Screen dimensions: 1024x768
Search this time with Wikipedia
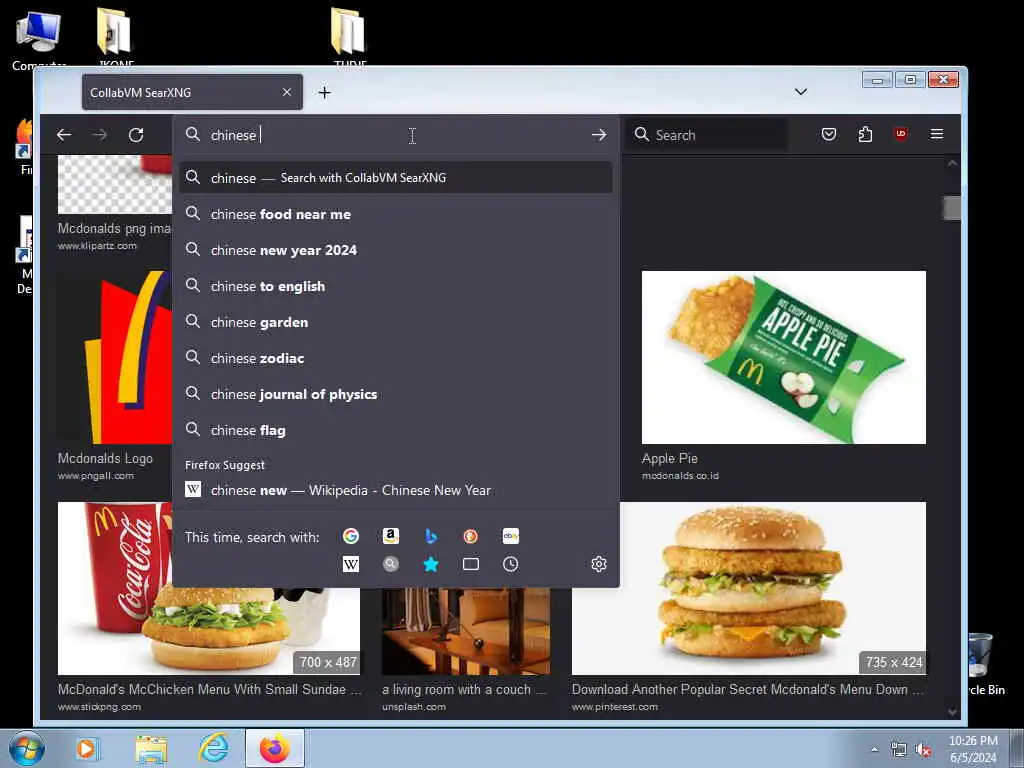(351, 564)
